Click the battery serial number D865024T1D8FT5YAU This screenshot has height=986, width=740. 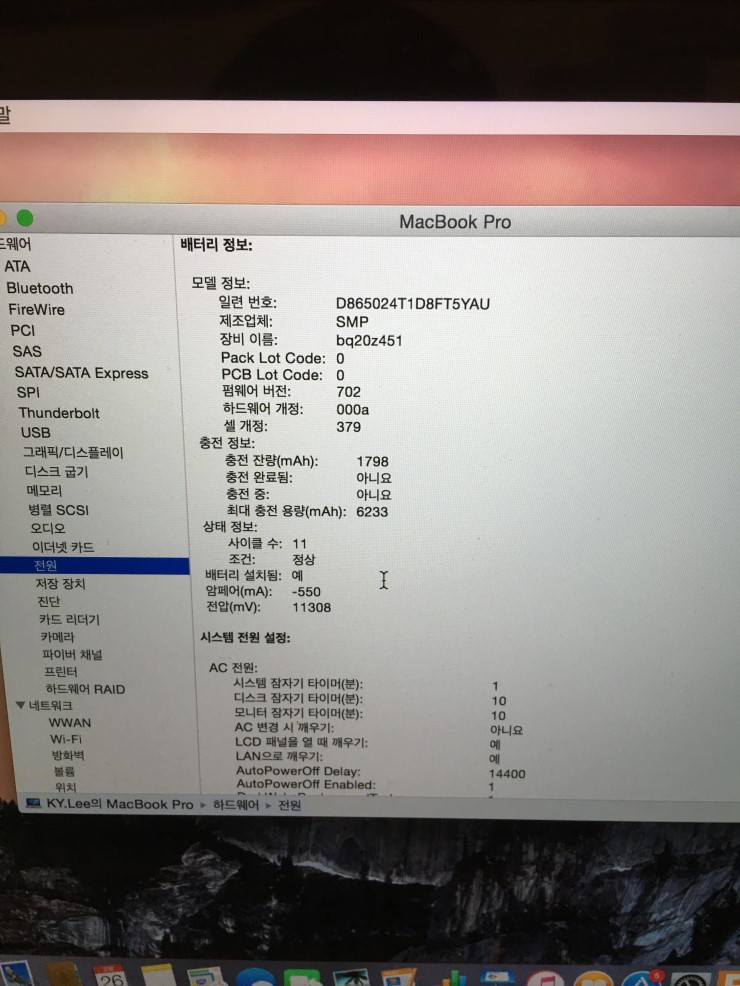click(412, 303)
